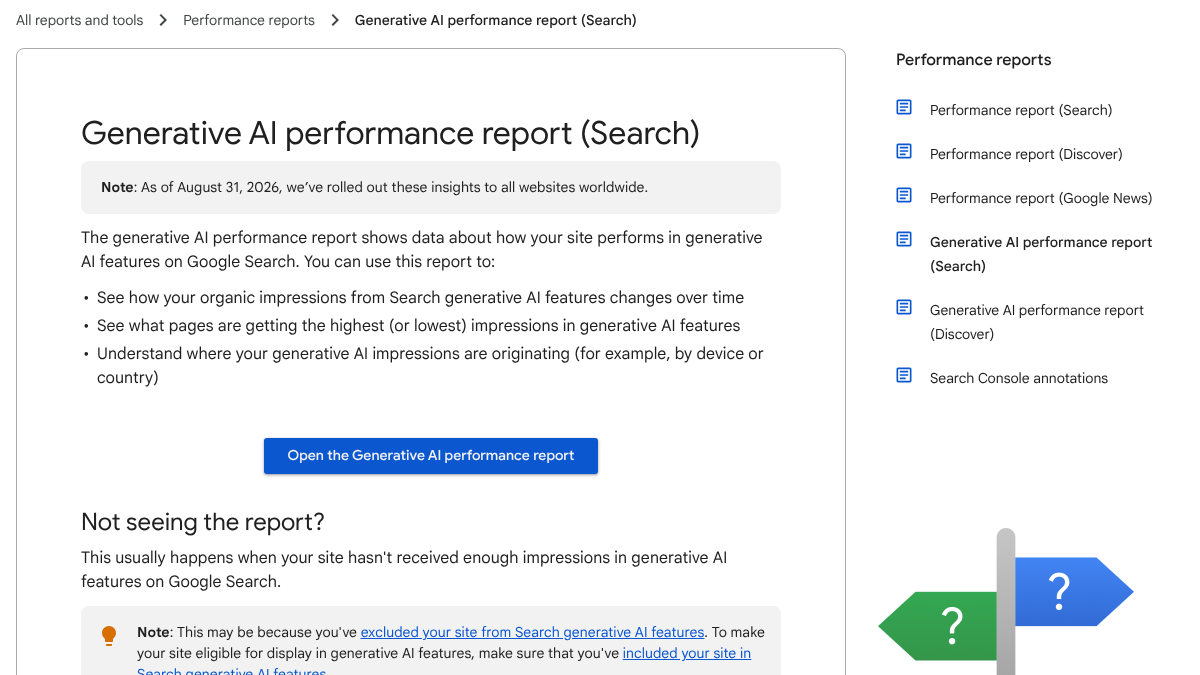The width and height of the screenshot is (1200, 675).
Task: Click document icon beside Generative AI report (Discover)
Action: 904,307
